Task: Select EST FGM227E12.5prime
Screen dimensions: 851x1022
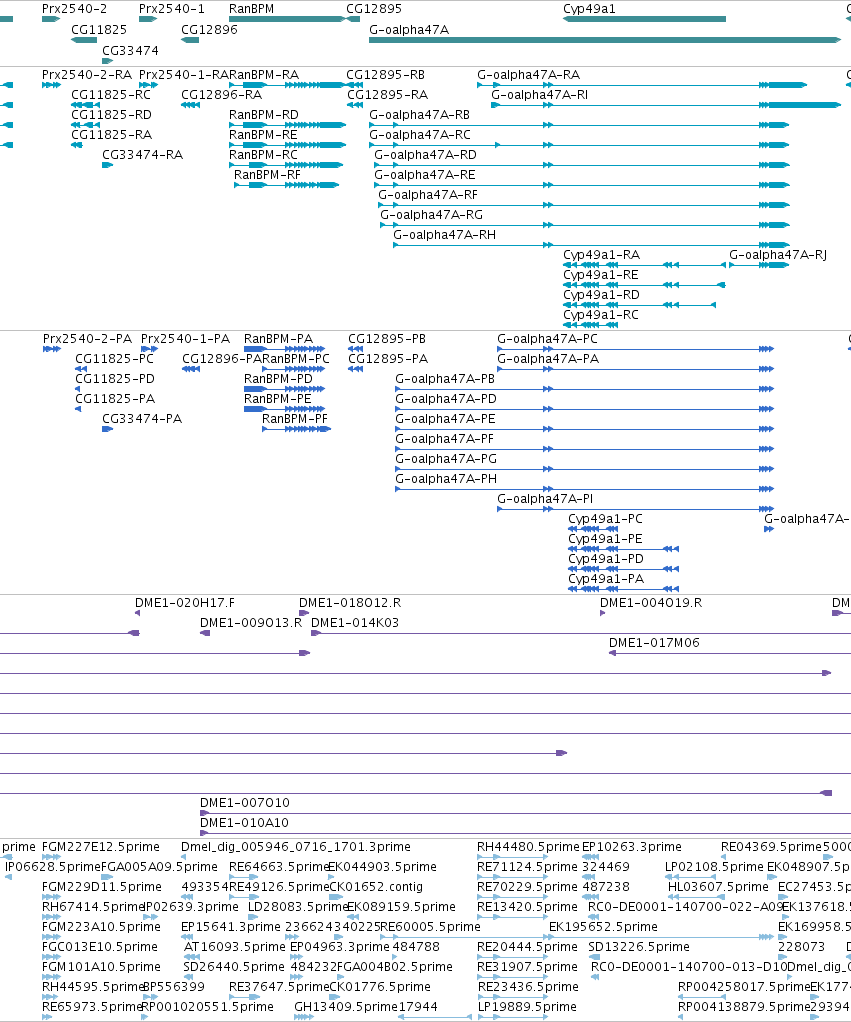Action: 100,847
